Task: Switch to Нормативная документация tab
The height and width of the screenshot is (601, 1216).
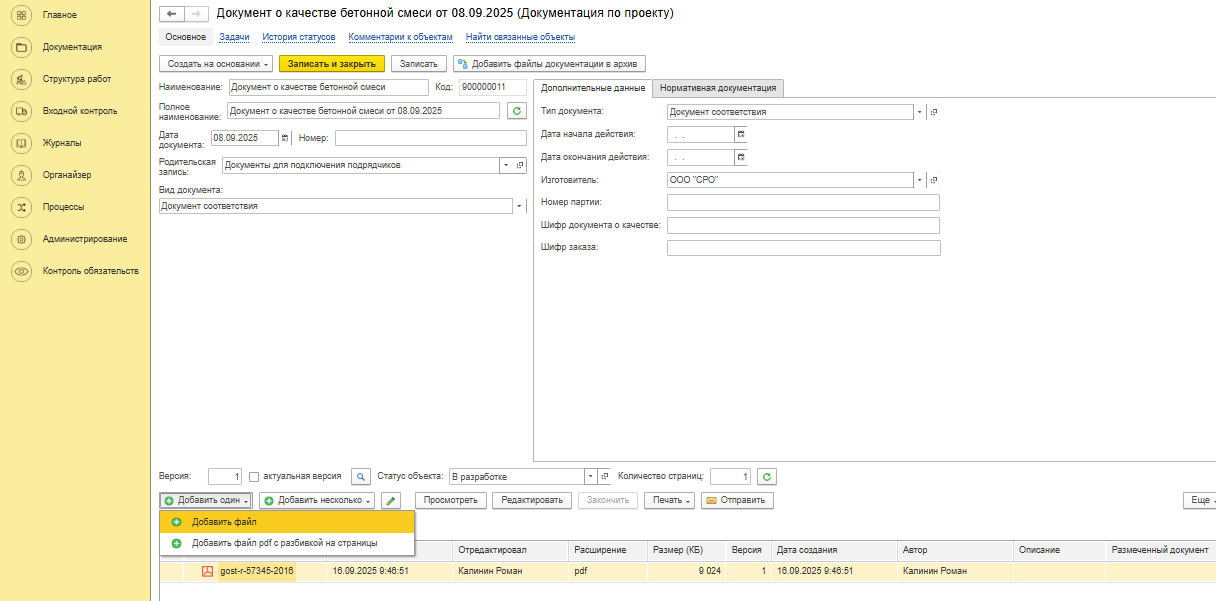Action: 717,88
